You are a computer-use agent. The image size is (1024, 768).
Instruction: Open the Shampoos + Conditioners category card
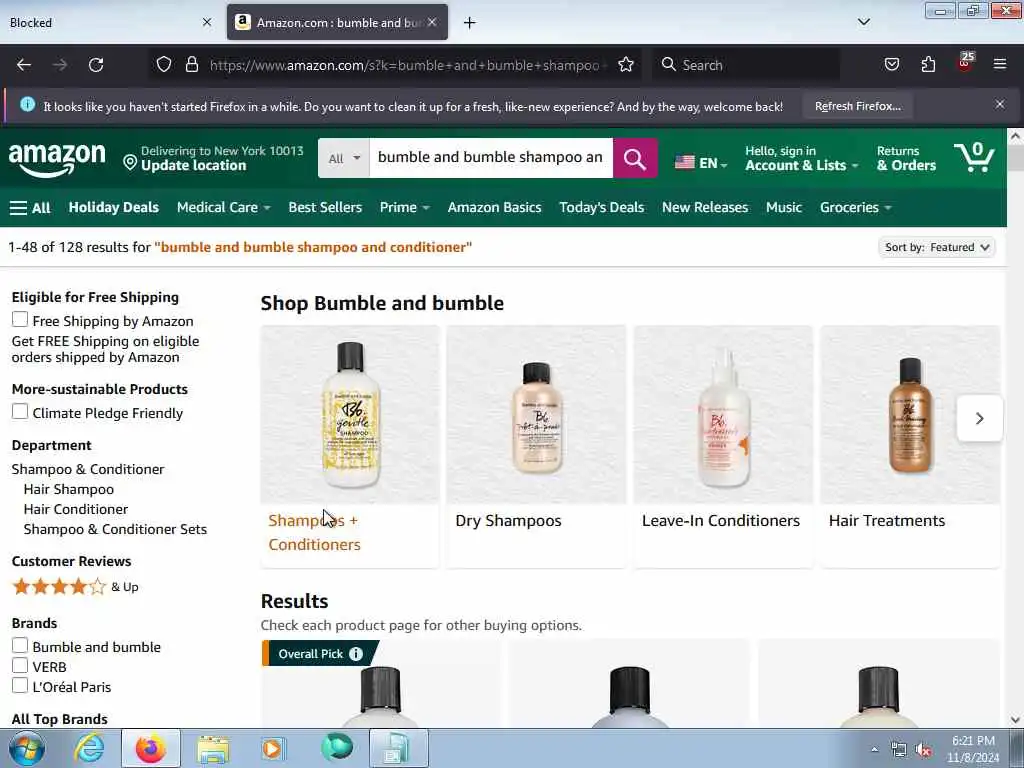click(x=350, y=446)
